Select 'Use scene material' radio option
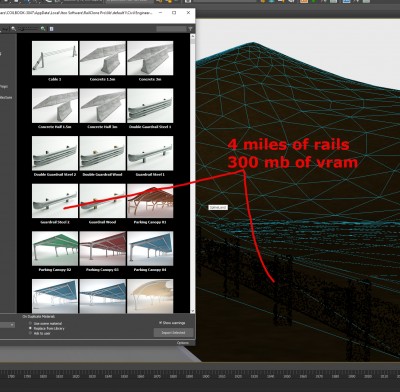Viewport: 400px width, 392px height. (30, 323)
